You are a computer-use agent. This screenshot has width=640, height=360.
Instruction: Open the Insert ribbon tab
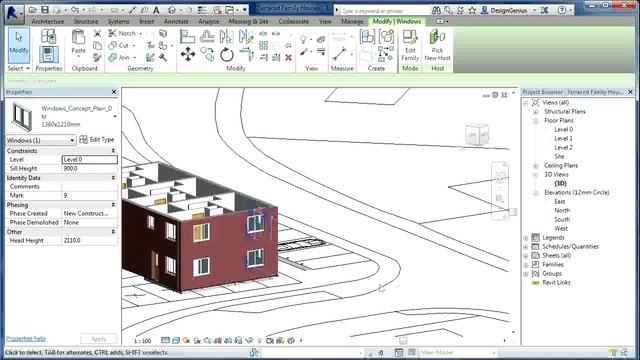[x=147, y=21]
